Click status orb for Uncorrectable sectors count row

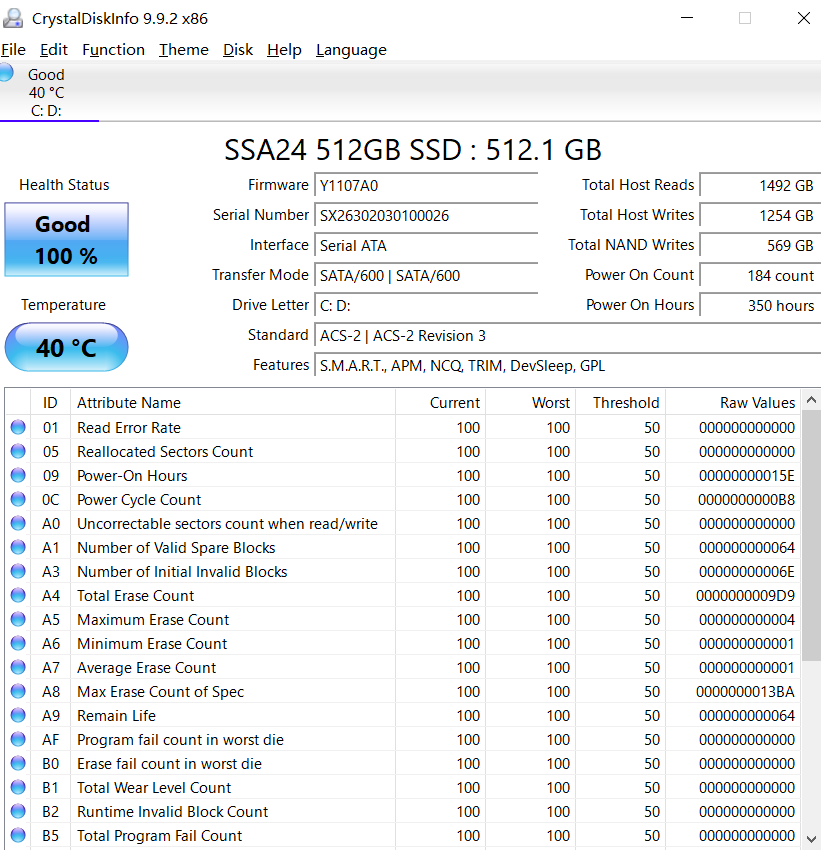click(x=18, y=523)
